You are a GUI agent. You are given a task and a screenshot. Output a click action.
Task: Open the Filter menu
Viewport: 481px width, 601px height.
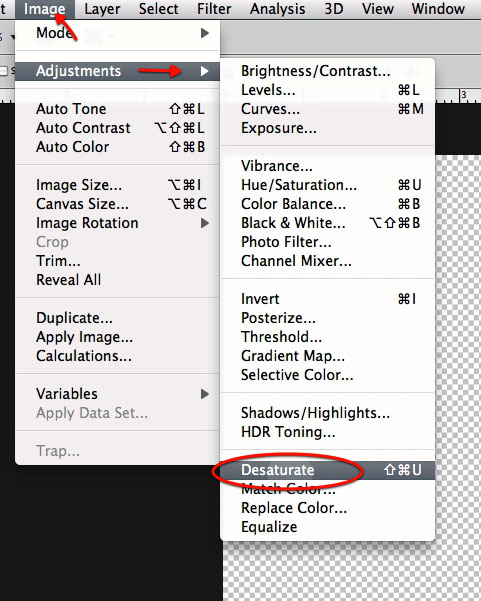(x=214, y=9)
